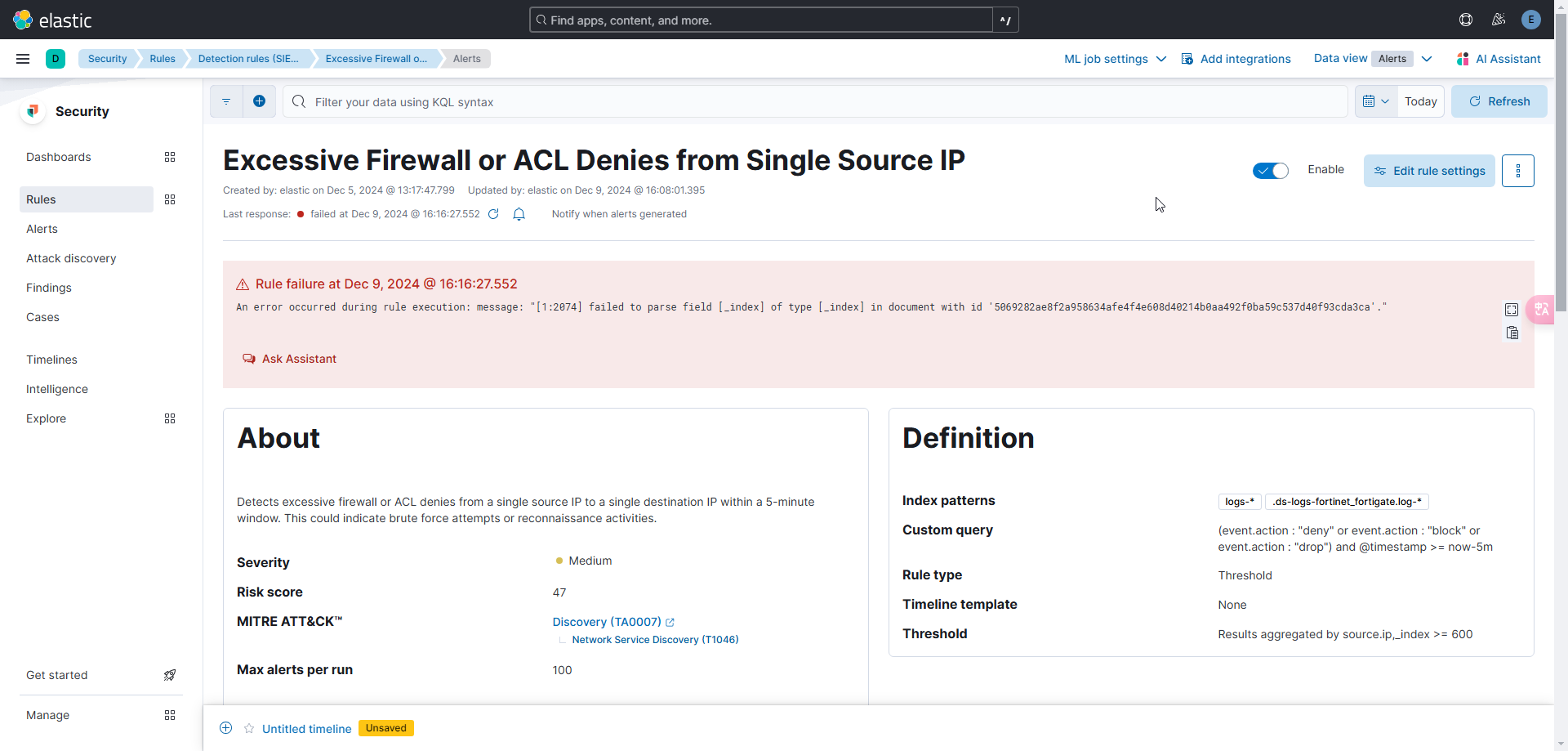Viewport: 1568px width, 751px height.
Task: Click the Refresh button
Action: coord(1499,101)
